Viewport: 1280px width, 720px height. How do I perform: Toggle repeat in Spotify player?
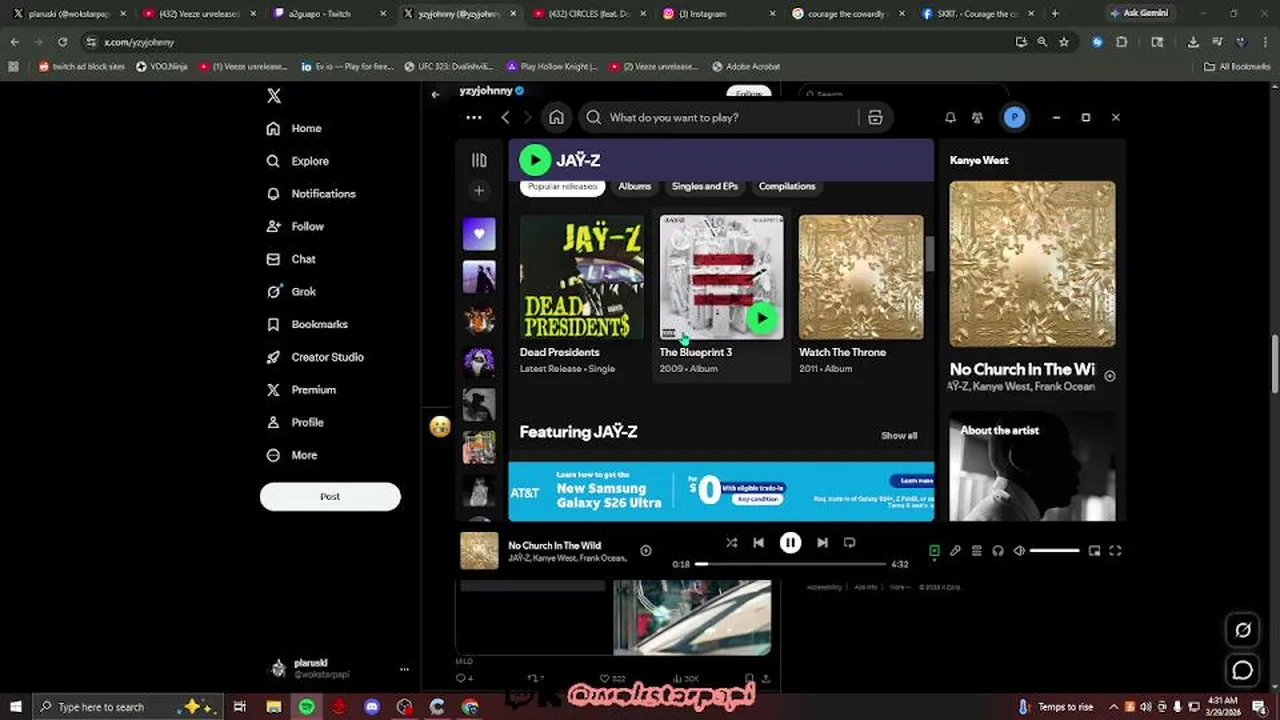[x=849, y=542]
